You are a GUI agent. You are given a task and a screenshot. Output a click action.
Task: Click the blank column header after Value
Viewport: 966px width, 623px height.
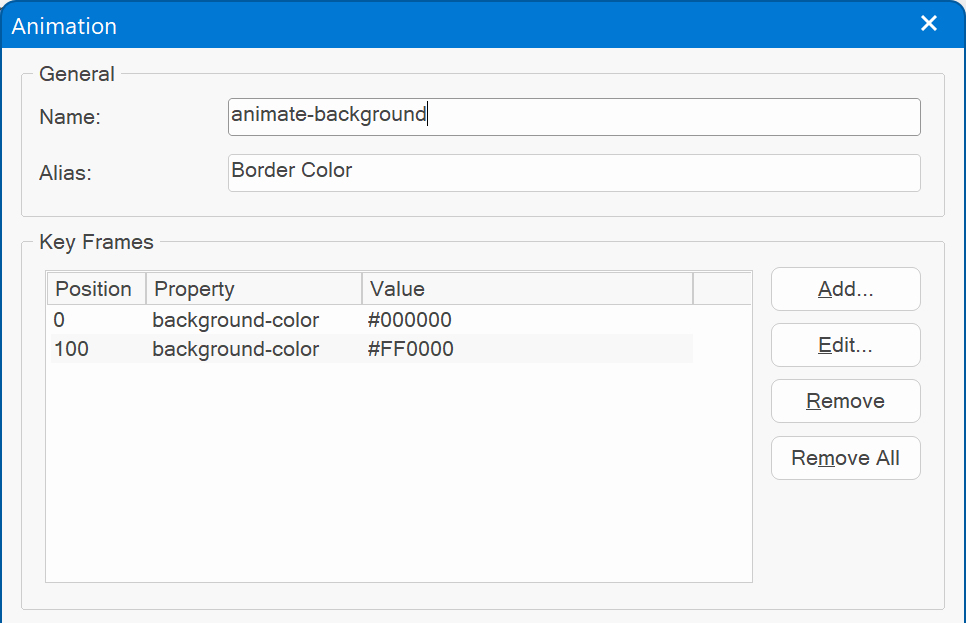point(721,289)
